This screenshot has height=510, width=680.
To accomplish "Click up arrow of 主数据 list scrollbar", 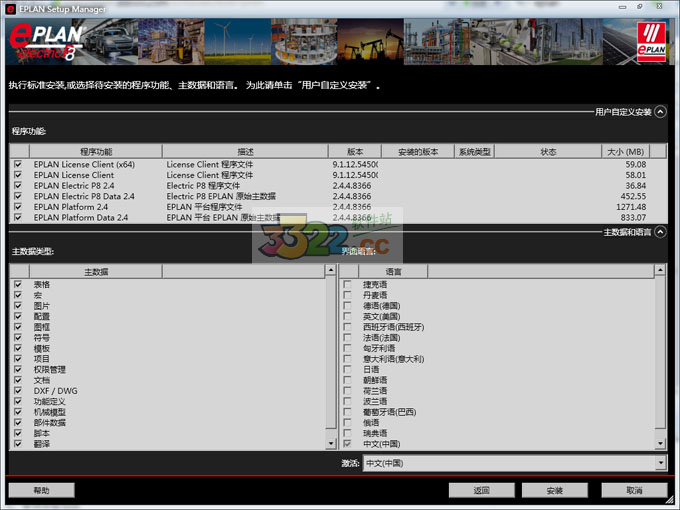I will [x=331, y=271].
